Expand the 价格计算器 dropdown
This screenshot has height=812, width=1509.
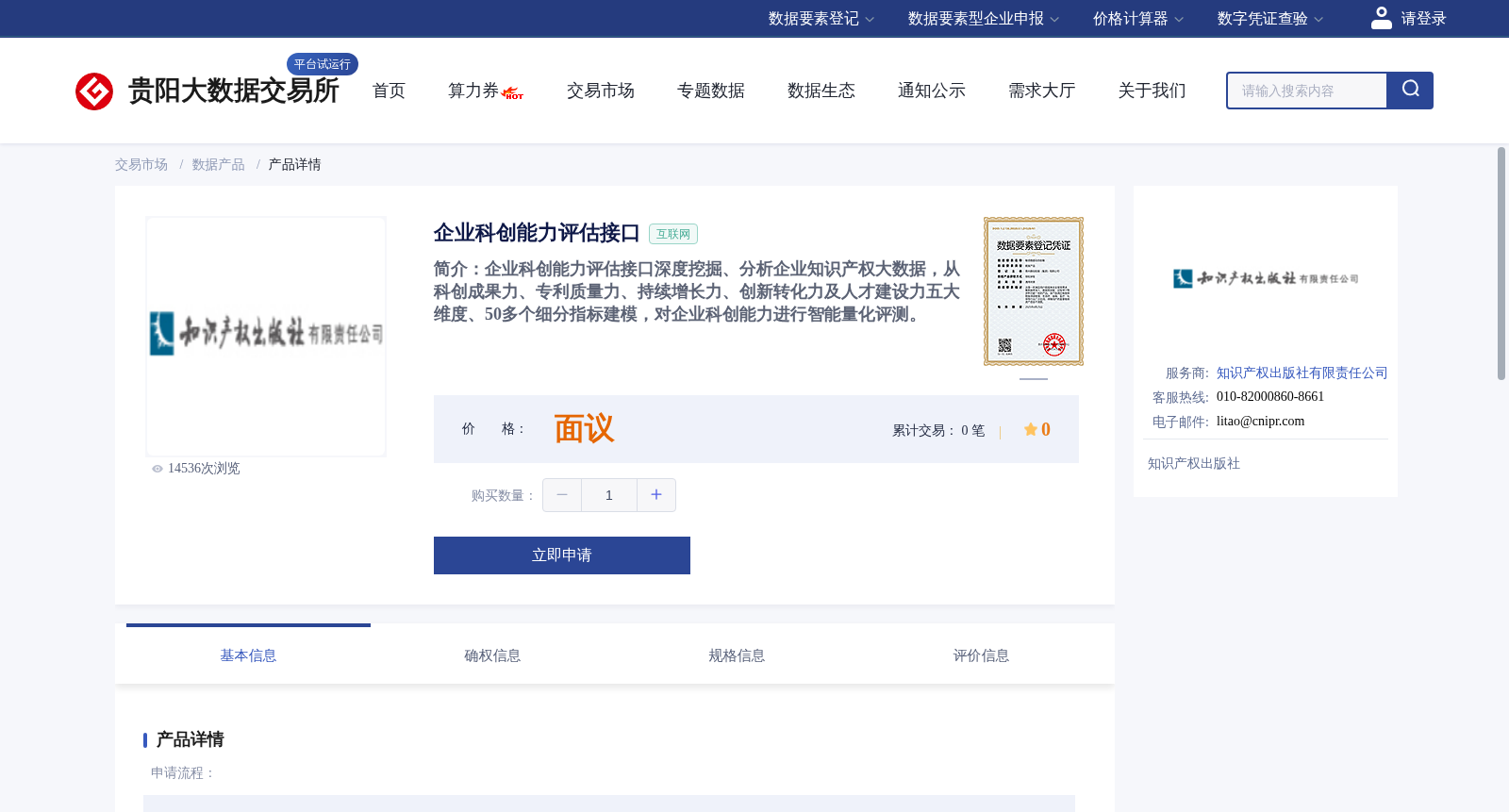[x=1137, y=19]
